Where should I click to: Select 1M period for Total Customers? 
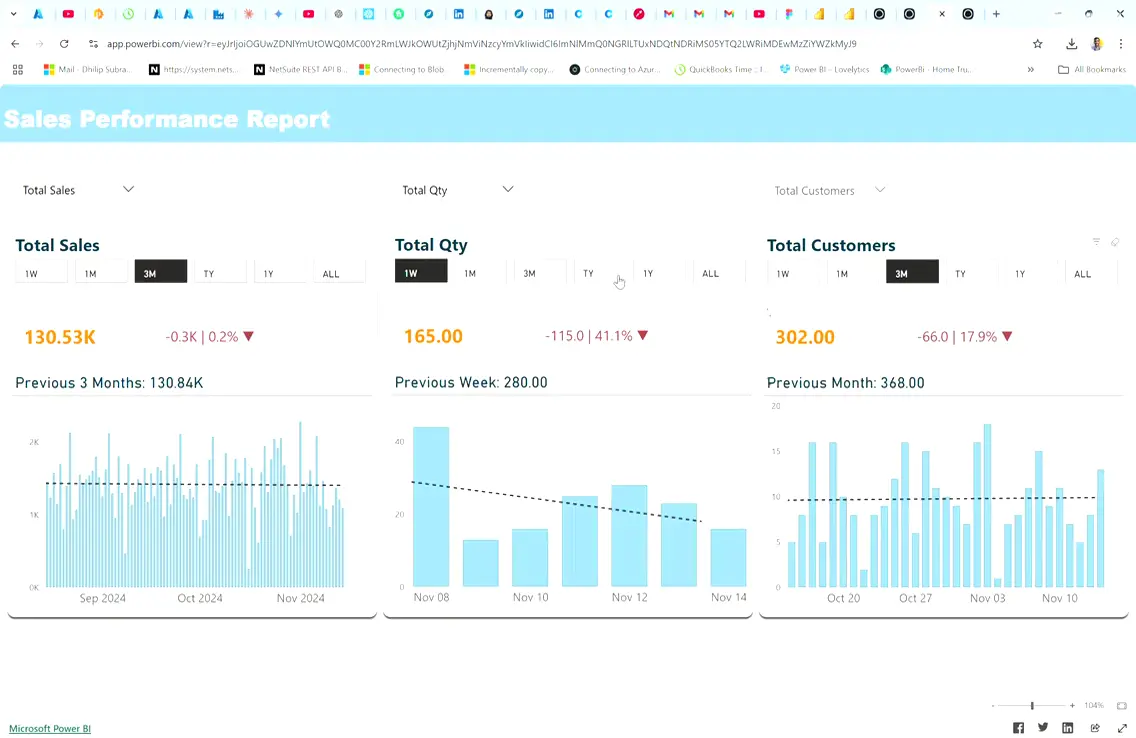(x=852, y=274)
